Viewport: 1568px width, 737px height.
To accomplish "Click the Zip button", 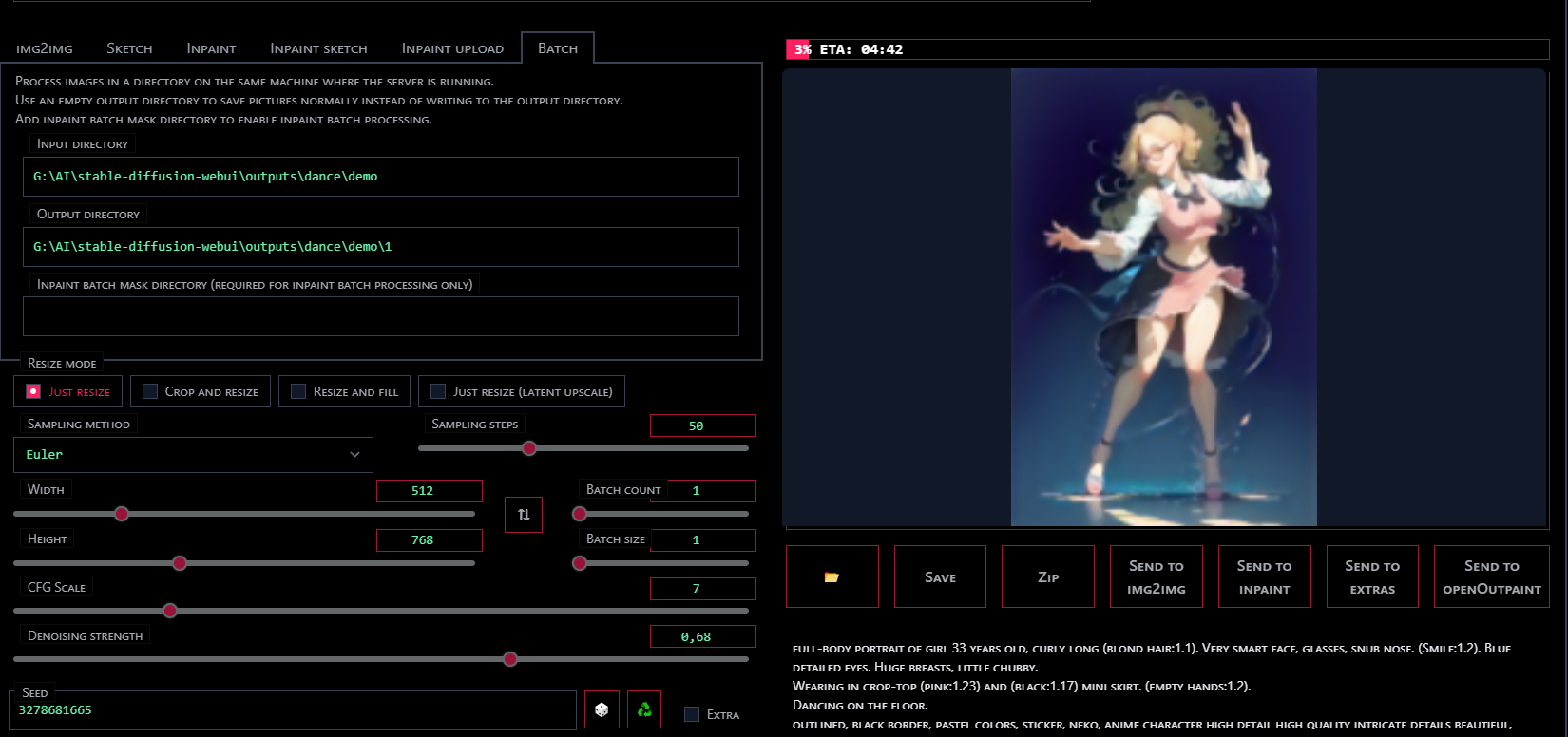I will (1048, 576).
